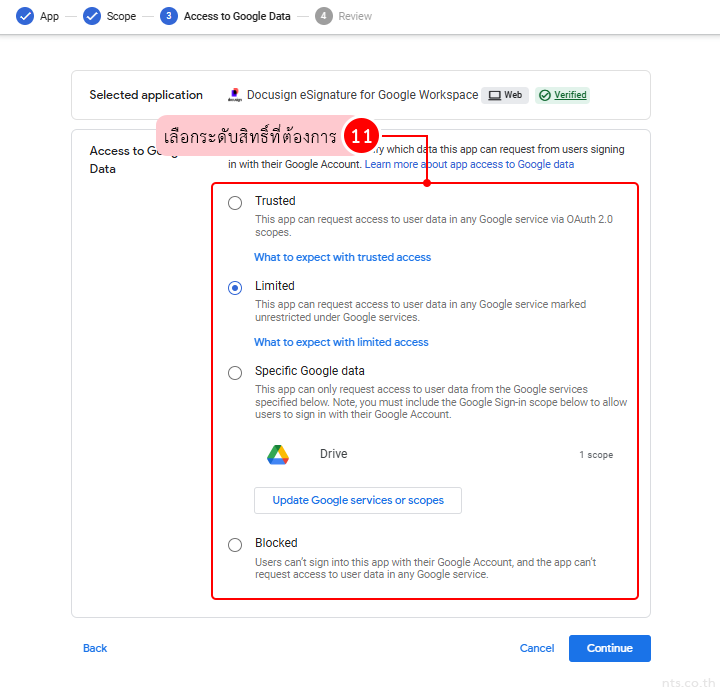Click the Scope step checkmark icon
This screenshot has width=720, height=692.
pos(92,16)
